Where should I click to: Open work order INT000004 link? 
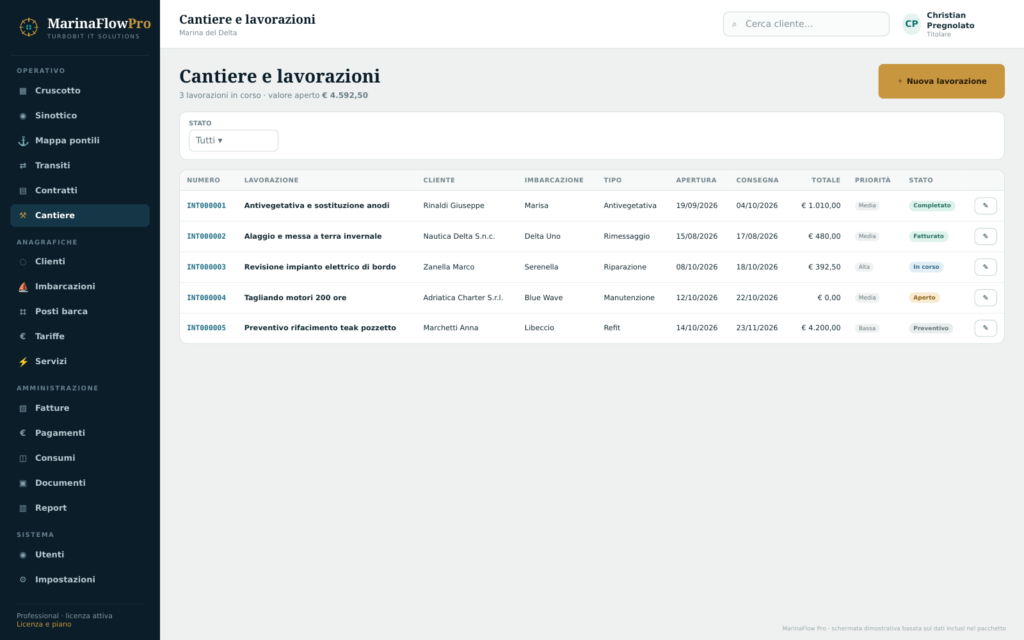pos(206,298)
